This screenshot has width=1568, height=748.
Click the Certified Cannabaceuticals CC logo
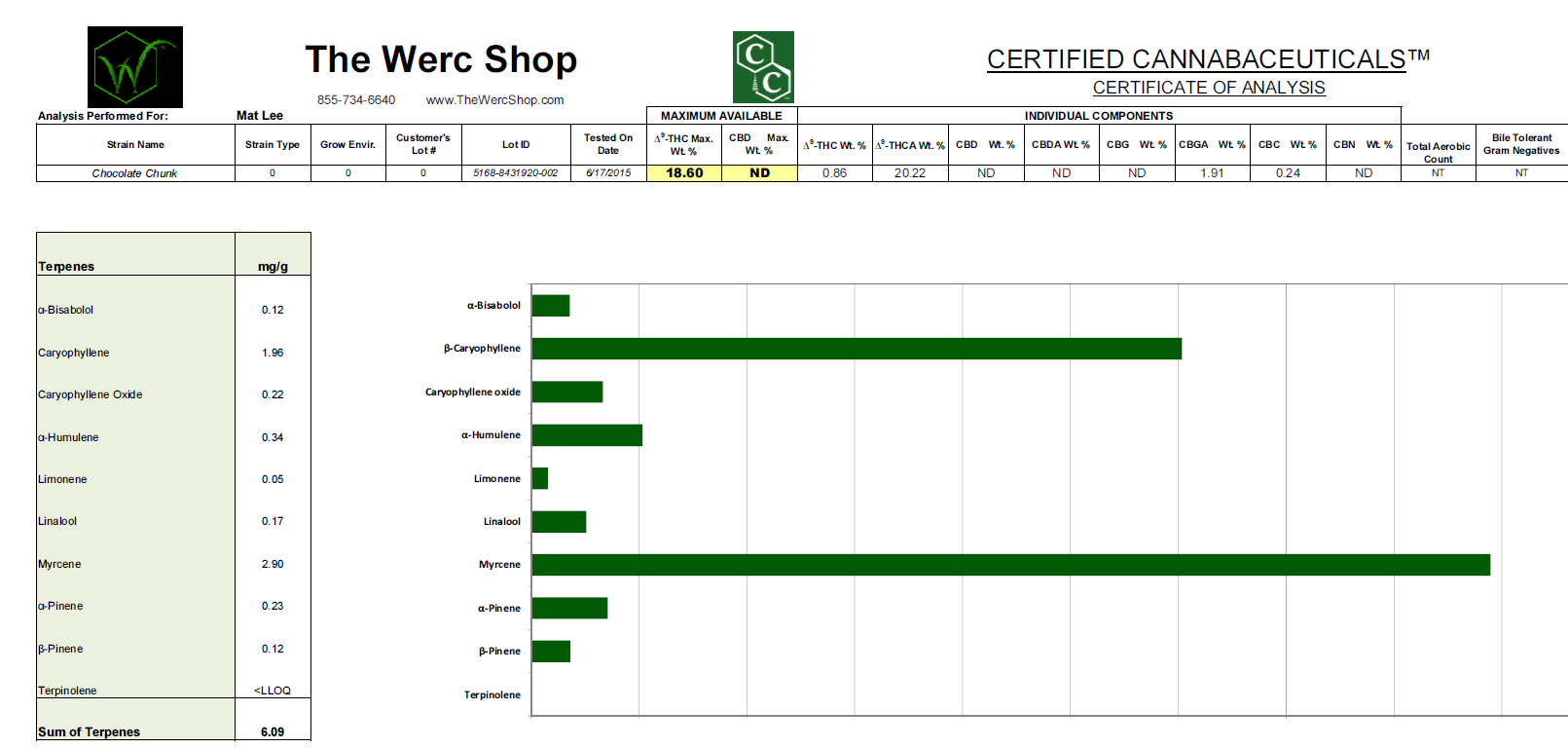tap(763, 67)
